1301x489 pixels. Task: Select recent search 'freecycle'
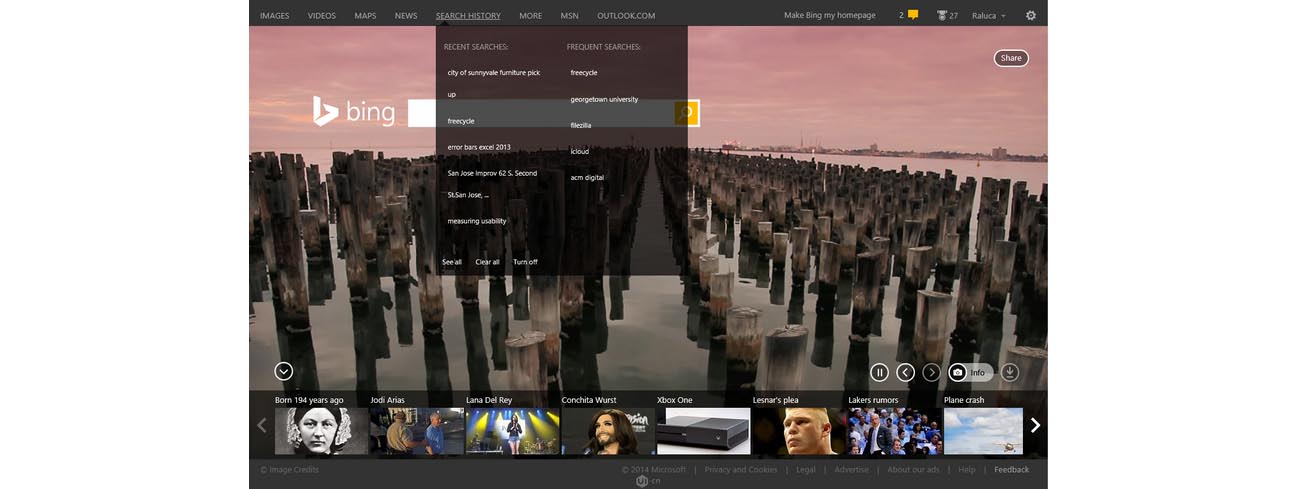(461, 121)
